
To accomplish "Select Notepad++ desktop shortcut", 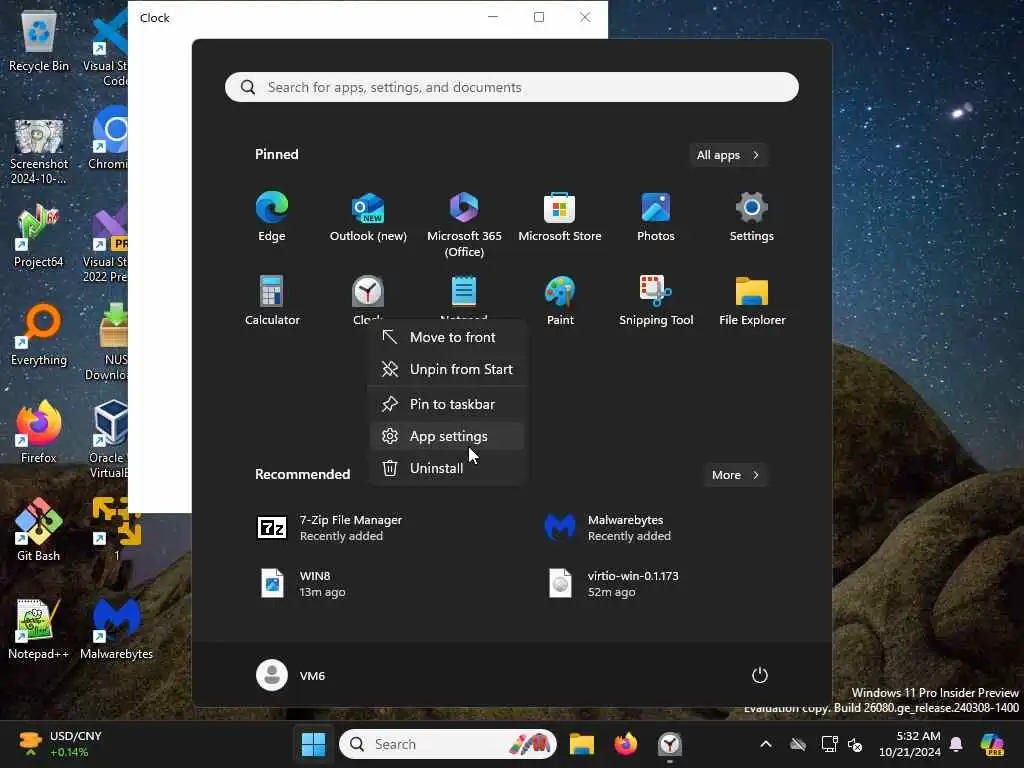I will coord(39,628).
